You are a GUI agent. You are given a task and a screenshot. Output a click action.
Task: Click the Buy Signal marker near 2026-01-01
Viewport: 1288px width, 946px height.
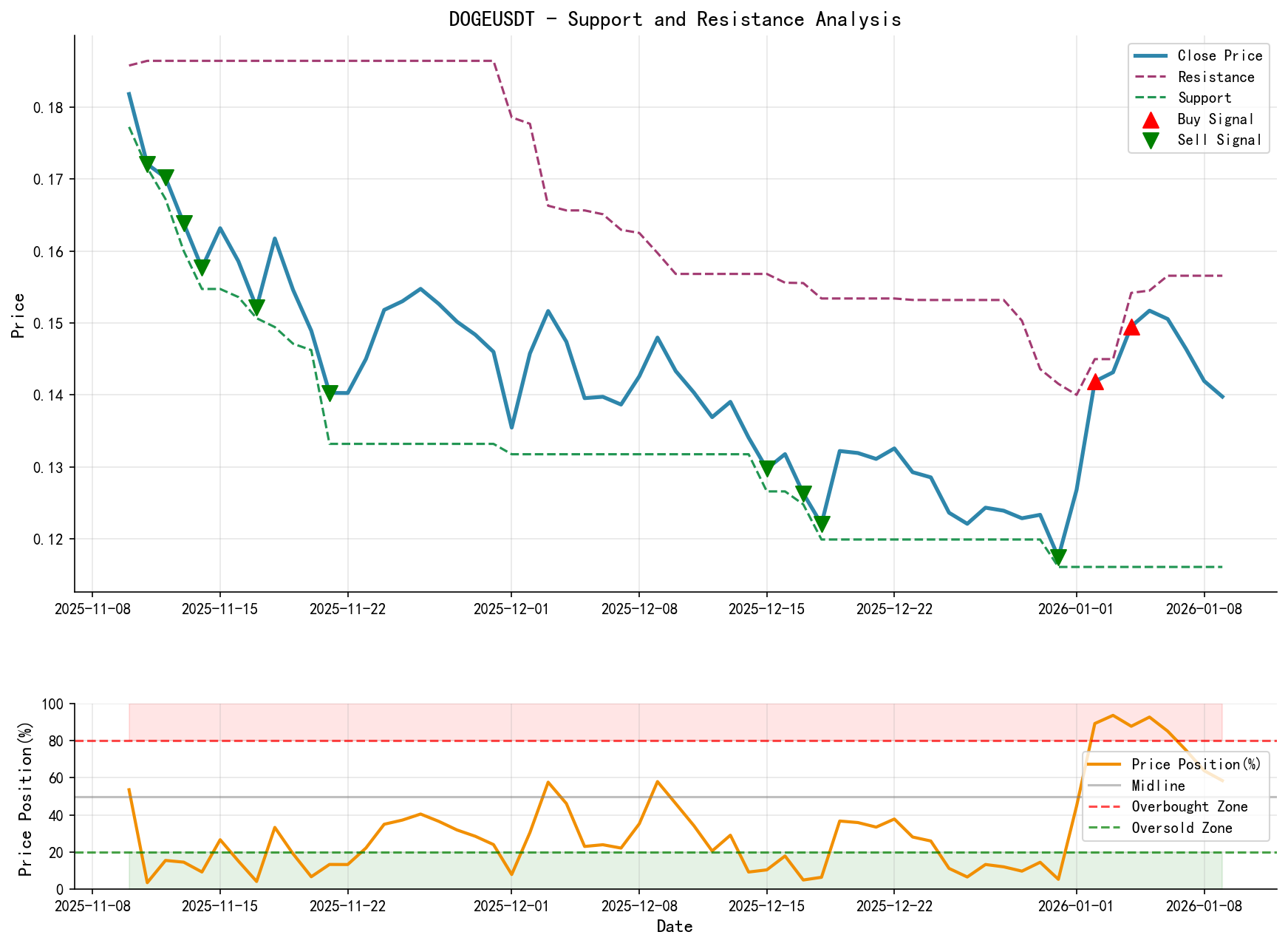[x=1097, y=383]
